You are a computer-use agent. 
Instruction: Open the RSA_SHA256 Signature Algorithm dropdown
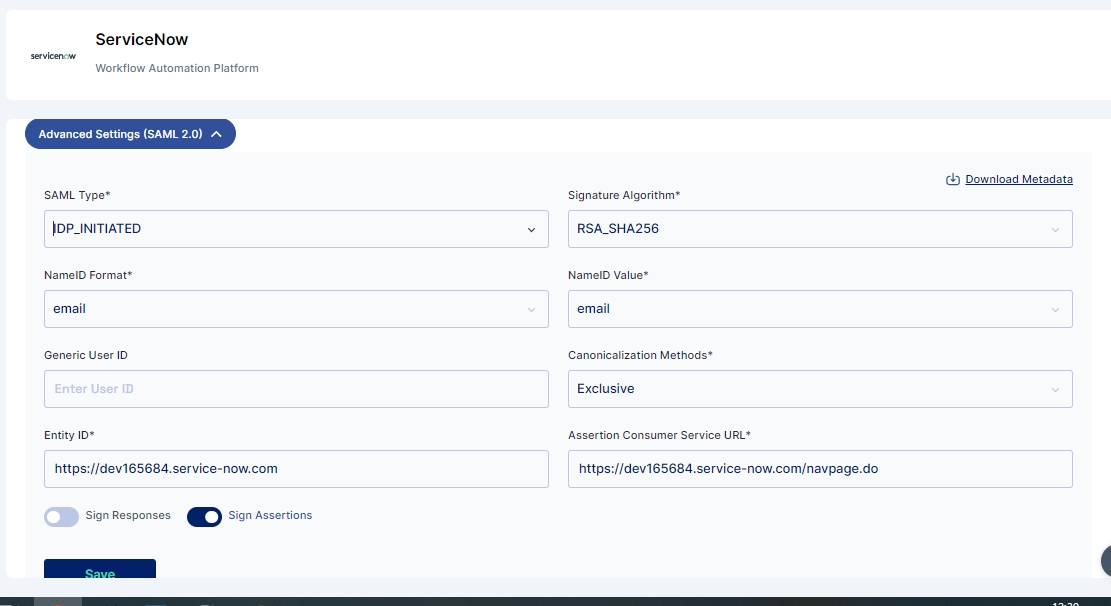click(820, 229)
